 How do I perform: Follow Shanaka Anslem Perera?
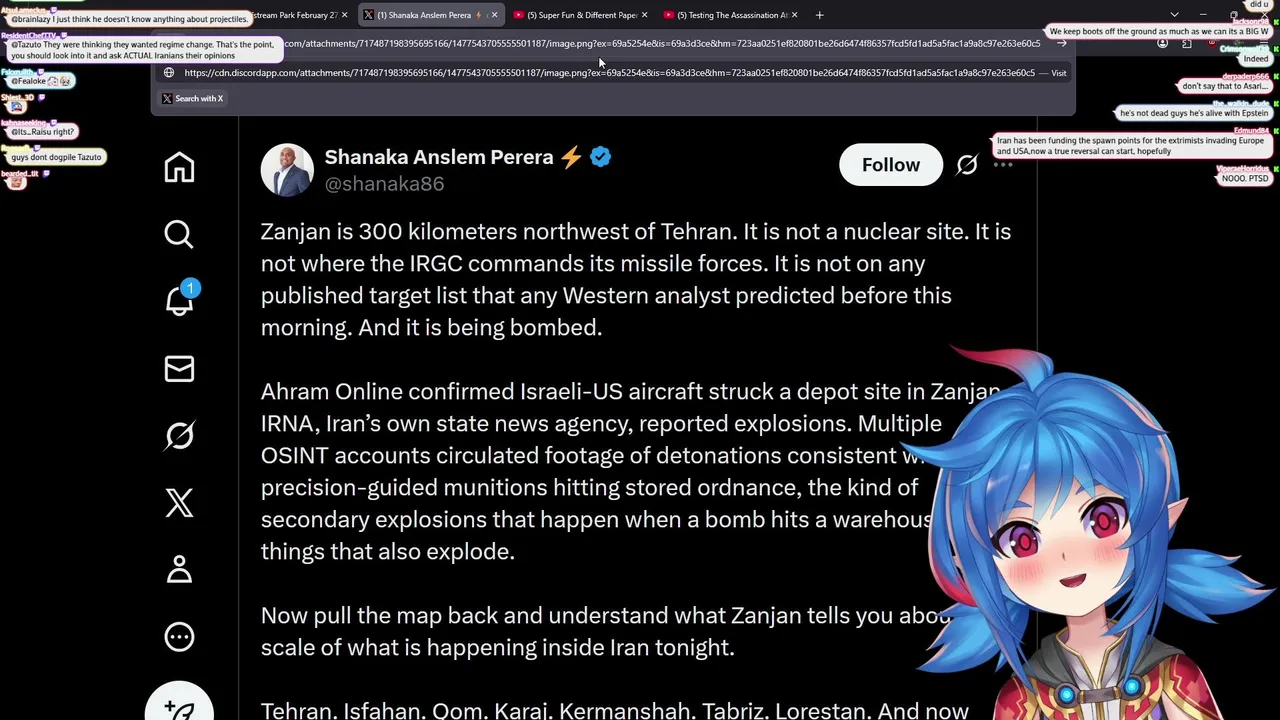(891, 165)
